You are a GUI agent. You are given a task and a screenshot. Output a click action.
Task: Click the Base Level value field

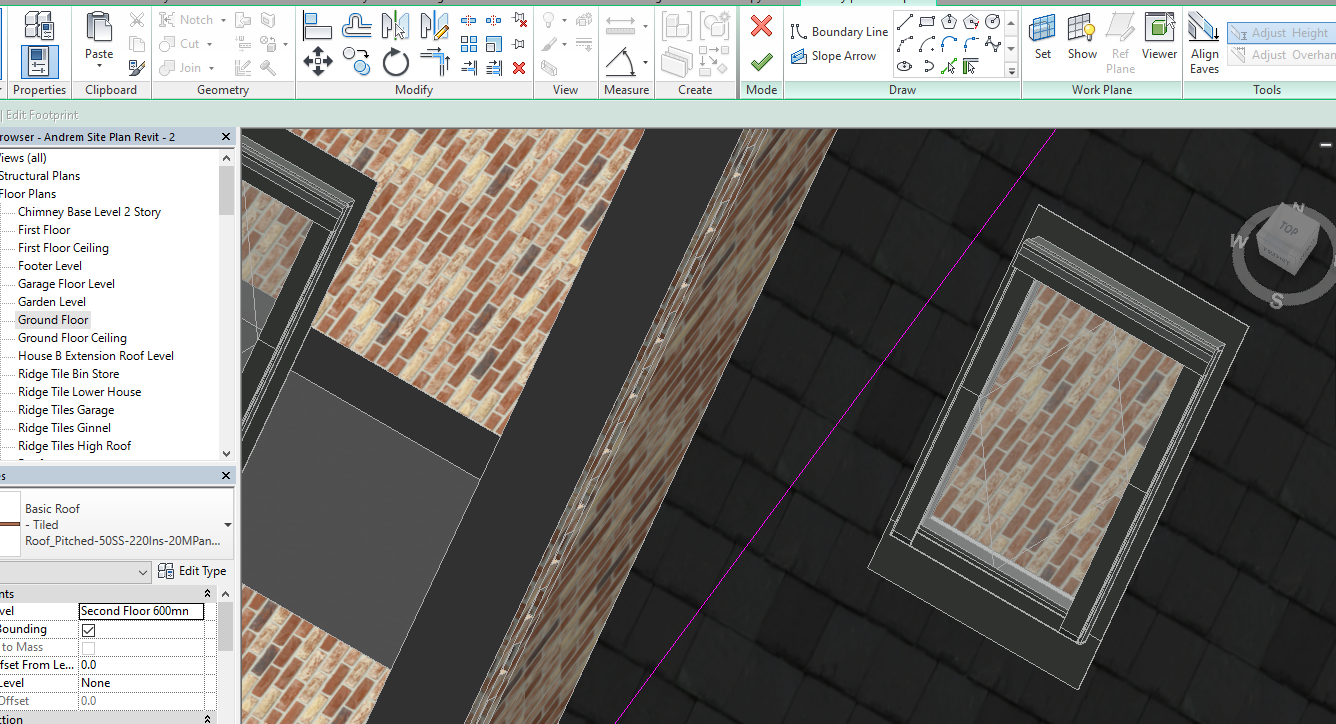click(x=141, y=611)
